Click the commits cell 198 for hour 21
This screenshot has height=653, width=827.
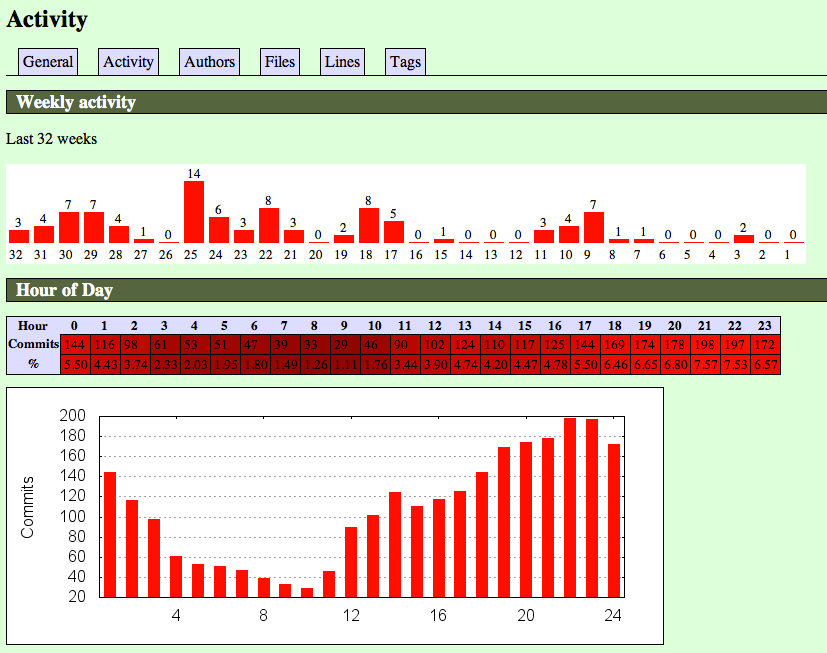[x=705, y=344]
